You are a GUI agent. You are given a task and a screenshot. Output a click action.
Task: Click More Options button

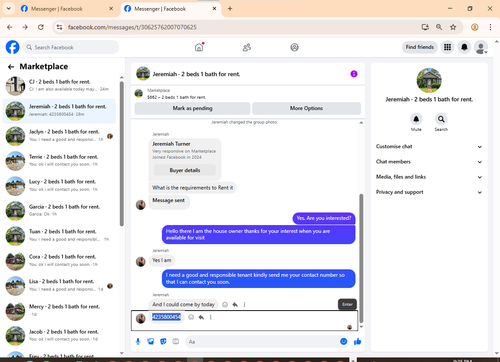[306, 108]
